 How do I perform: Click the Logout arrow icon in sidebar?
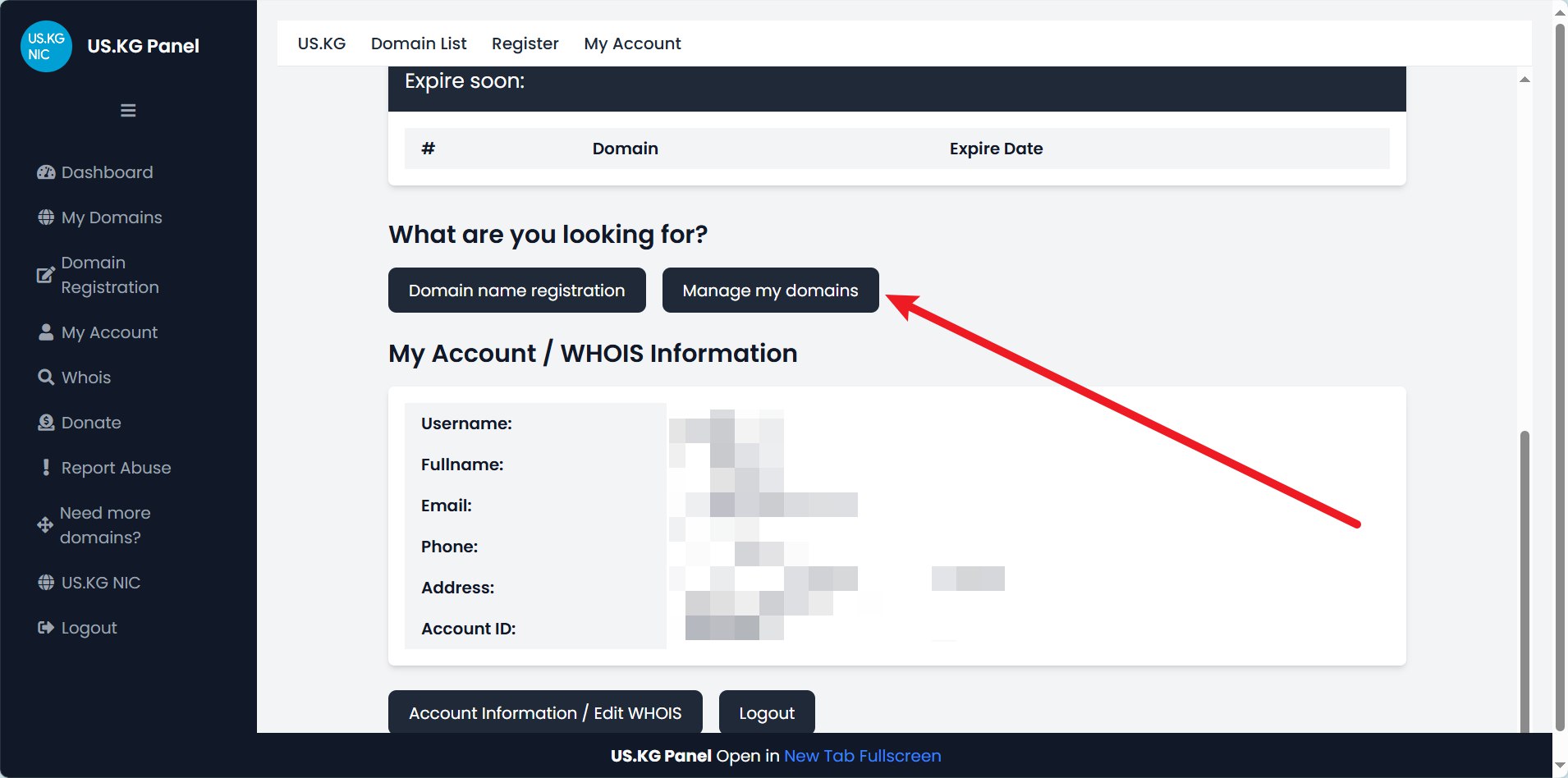click(46, 628)
